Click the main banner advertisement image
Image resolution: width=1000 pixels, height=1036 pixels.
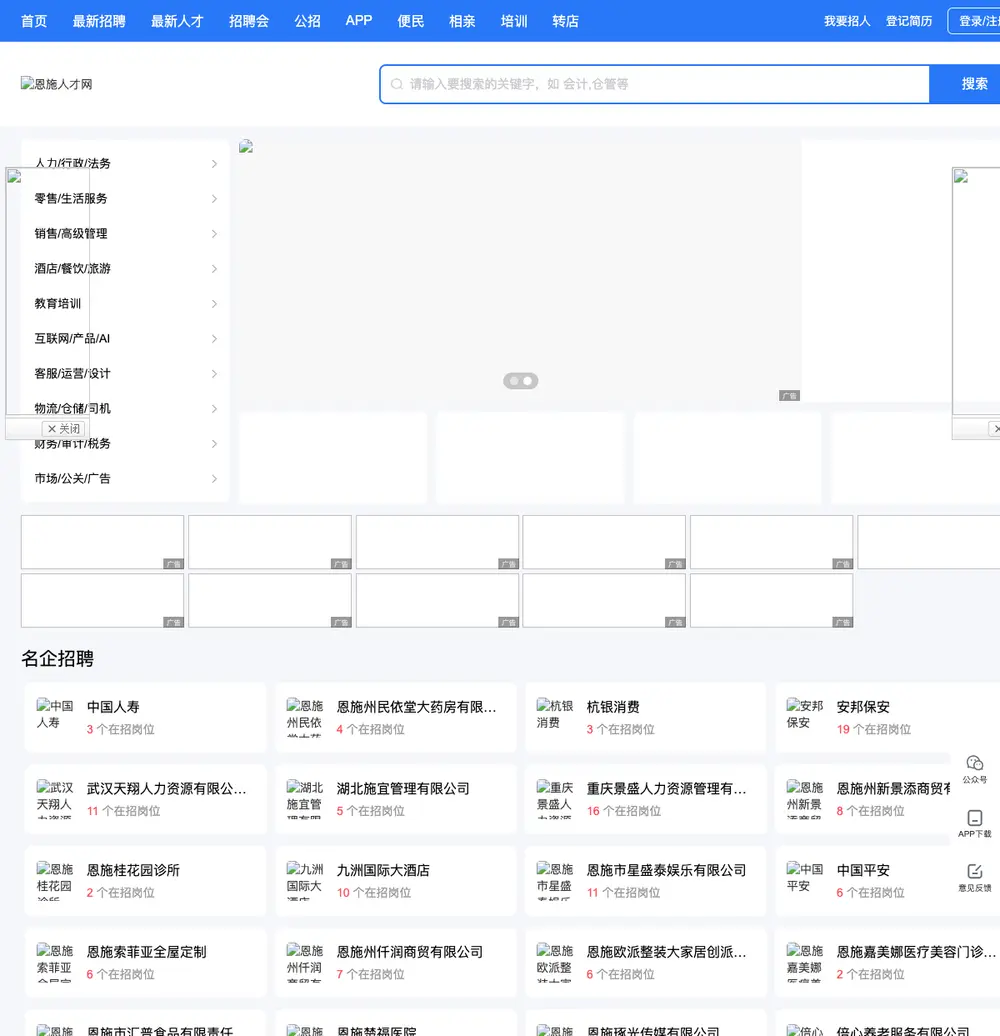520,271
